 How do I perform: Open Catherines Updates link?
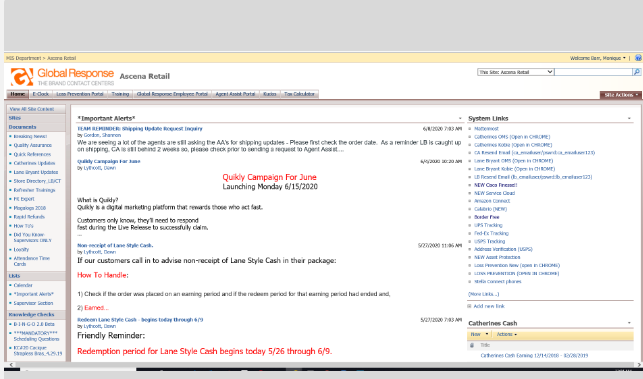pos(34,163)
